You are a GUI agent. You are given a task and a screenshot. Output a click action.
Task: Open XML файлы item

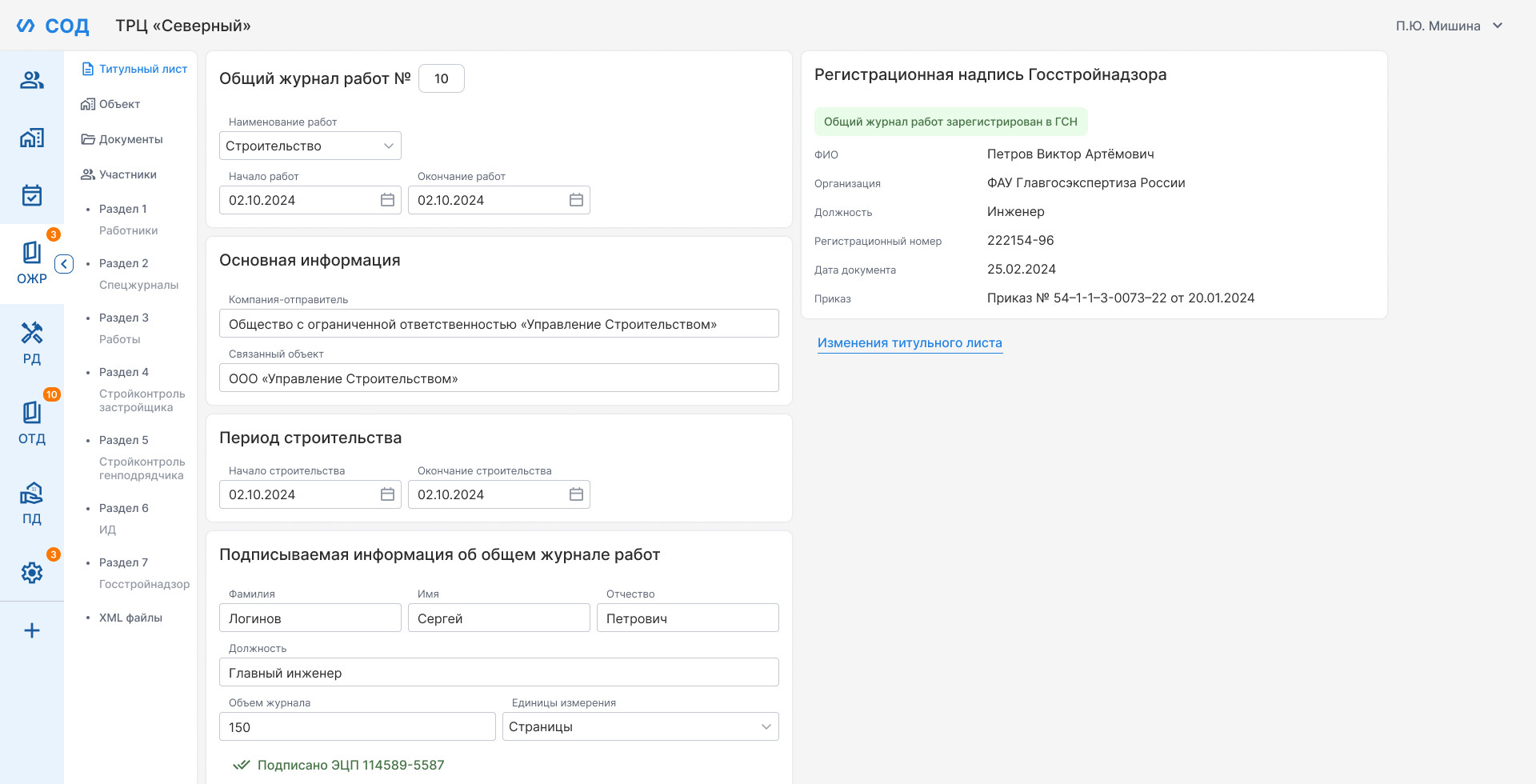click(x=130, y=618)
